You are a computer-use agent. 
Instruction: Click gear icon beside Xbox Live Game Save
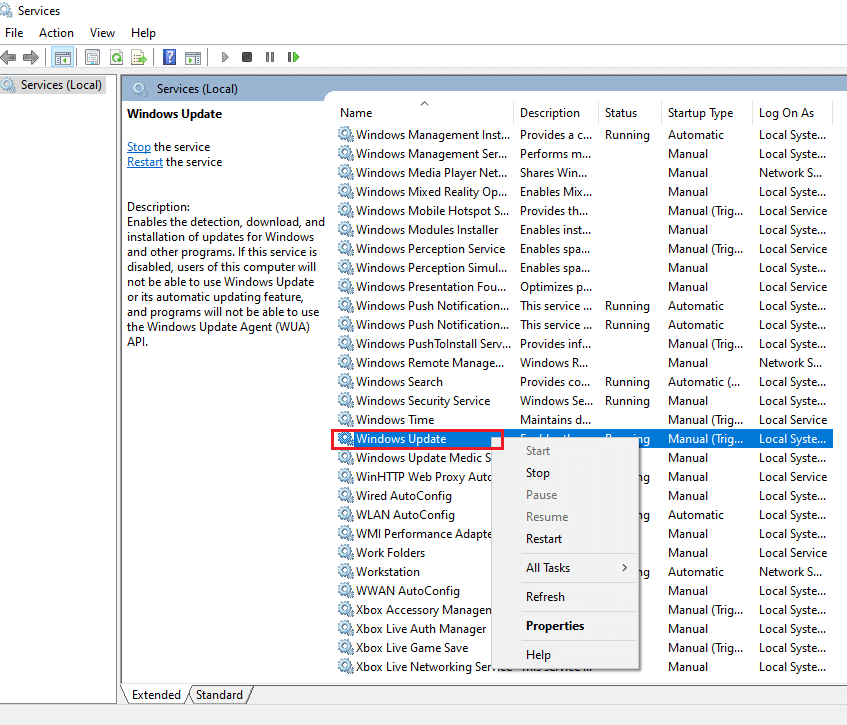pyautogui.click(x=346, y=647)
